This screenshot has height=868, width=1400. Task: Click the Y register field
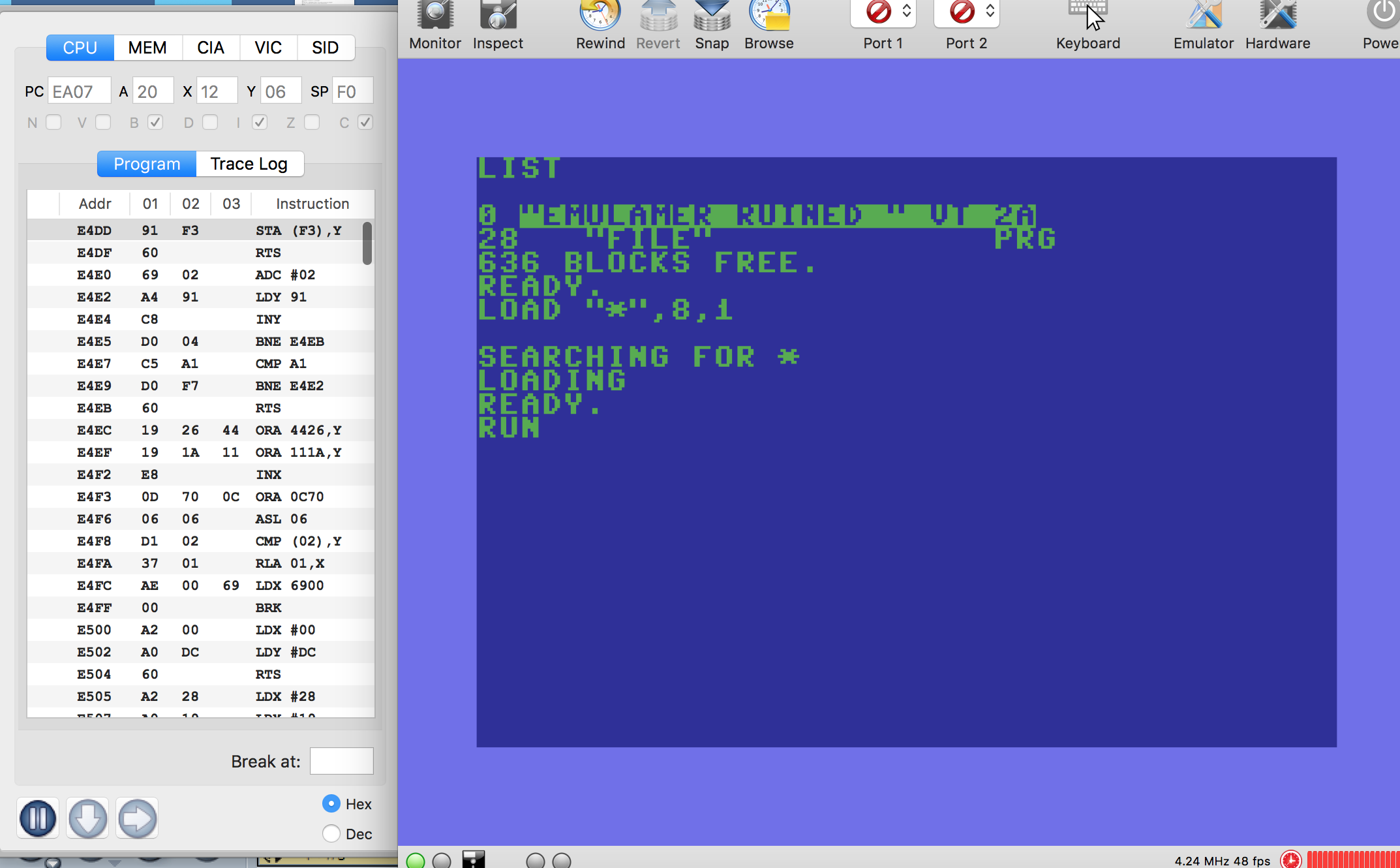click(x=281, y=91)
